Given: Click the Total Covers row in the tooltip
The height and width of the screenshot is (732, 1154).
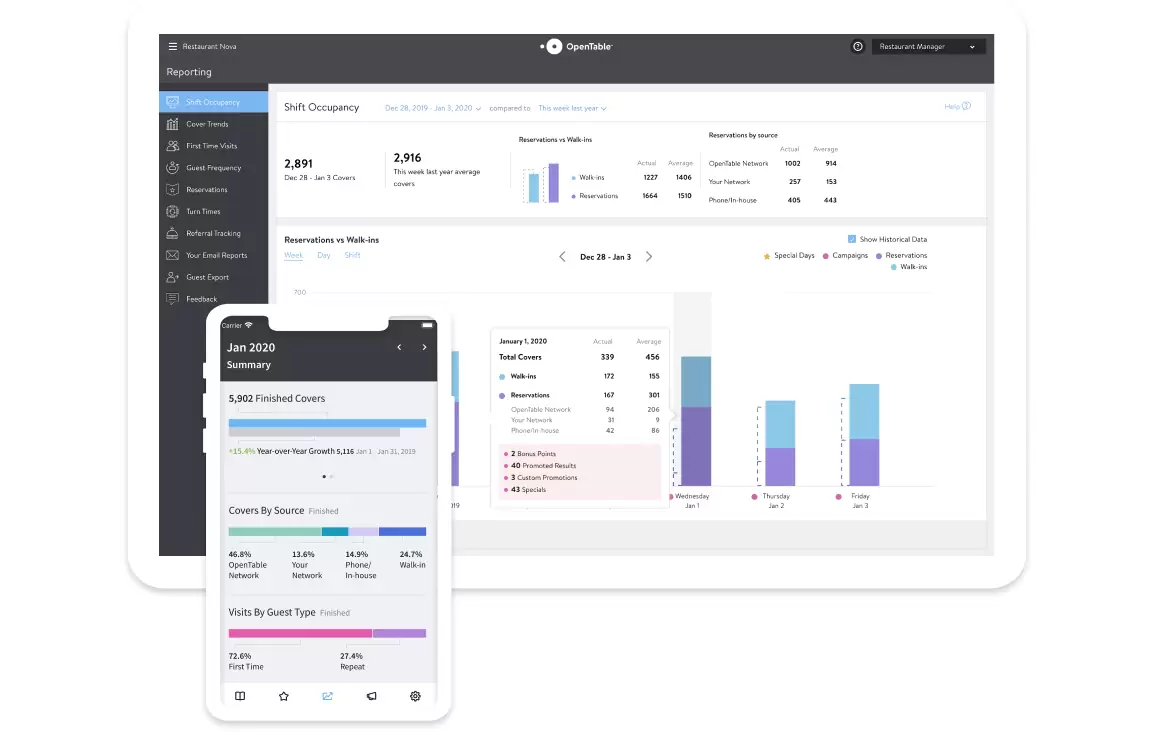Looking at the screenshot, I should pos(579,357).
